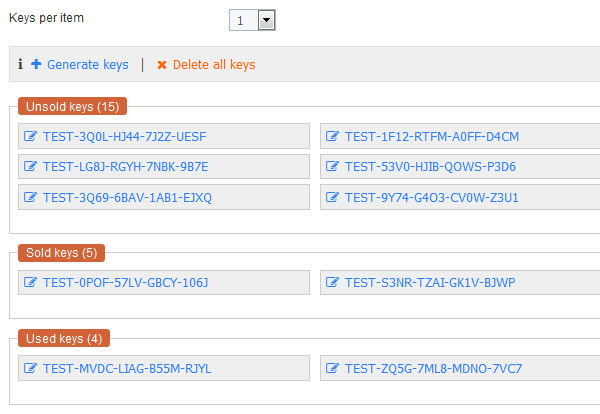The height and width of the screenshot is (414, 600).
Task: Select sold key TEST-0POF-57LV-GBCY-106J
Action: (126, 283)
